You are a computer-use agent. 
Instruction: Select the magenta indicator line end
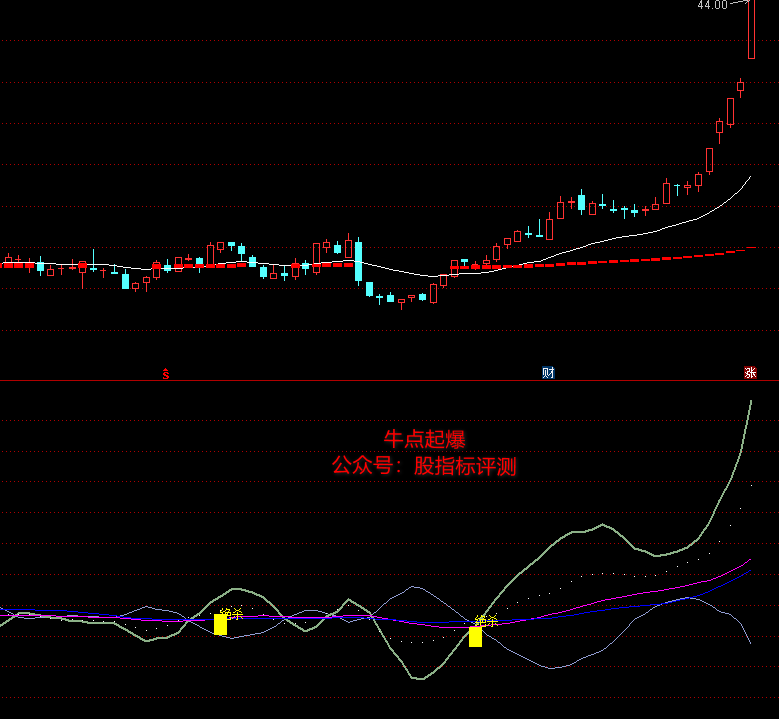(x=748, y=561)
